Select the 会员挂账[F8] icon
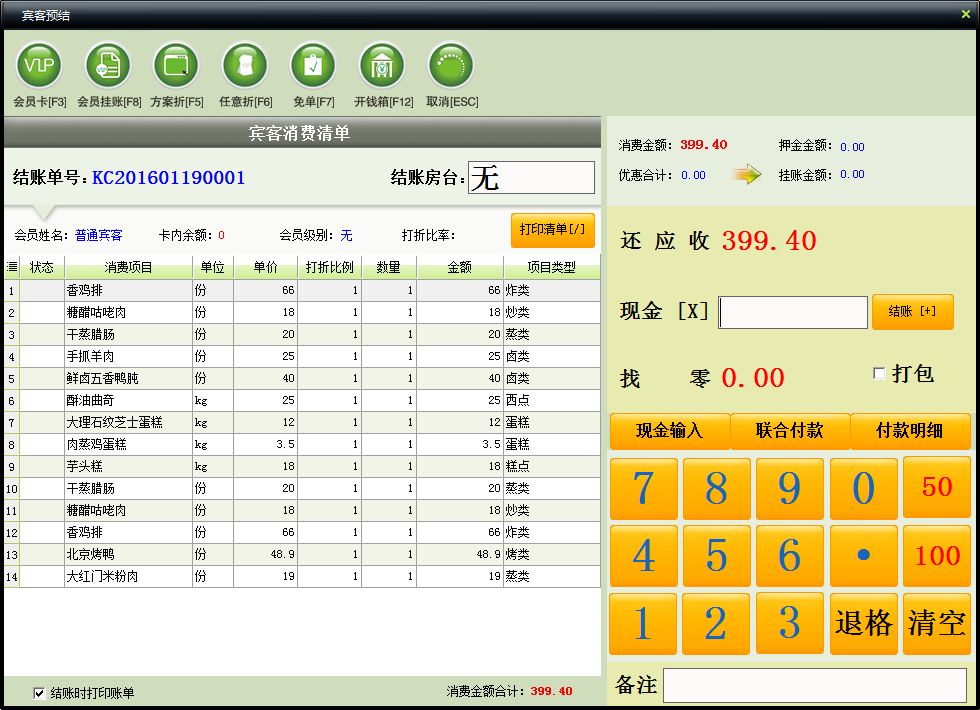Screen dimensions: 980x710 click(108, 66)
